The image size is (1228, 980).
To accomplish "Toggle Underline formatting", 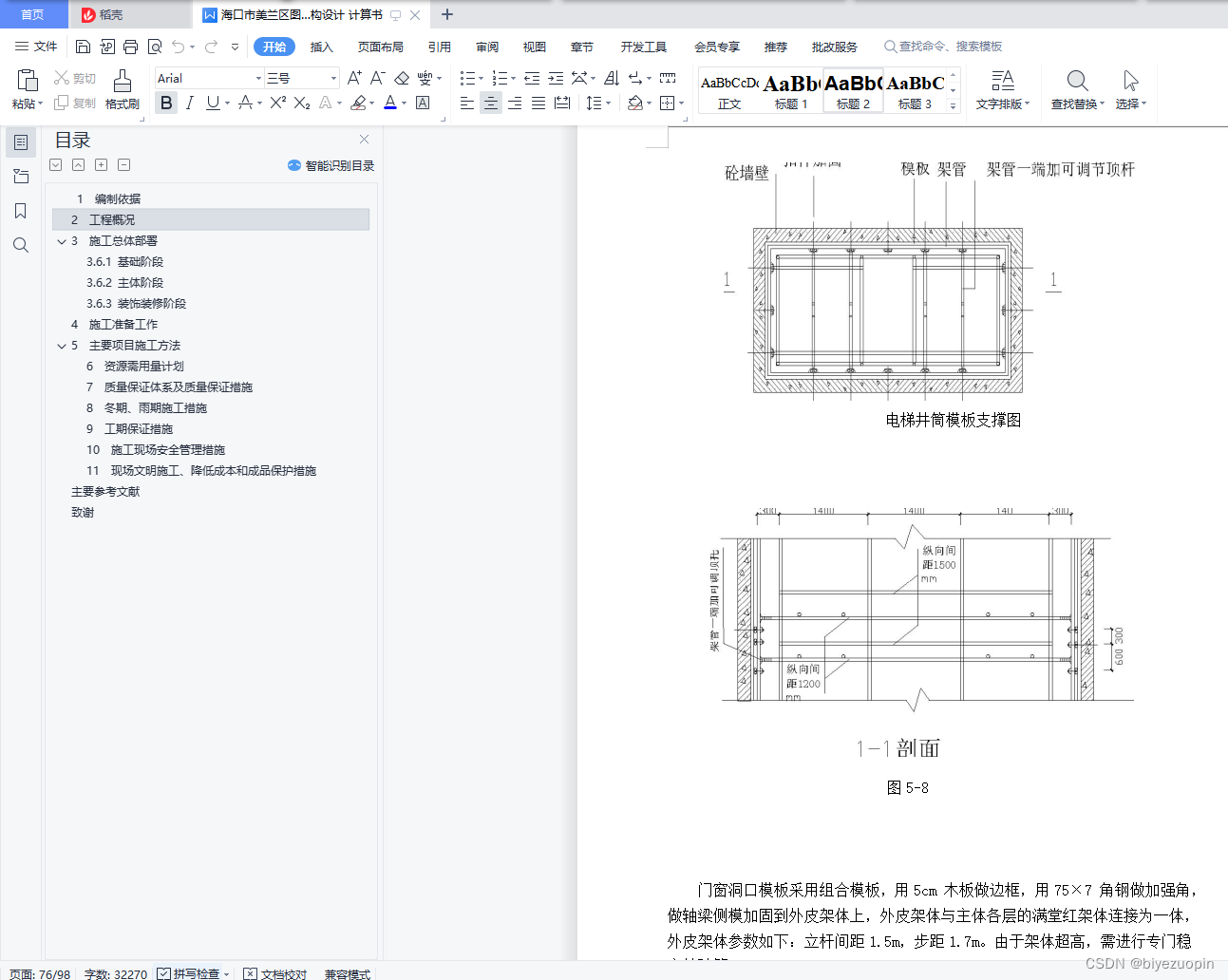I will [213, 103].
